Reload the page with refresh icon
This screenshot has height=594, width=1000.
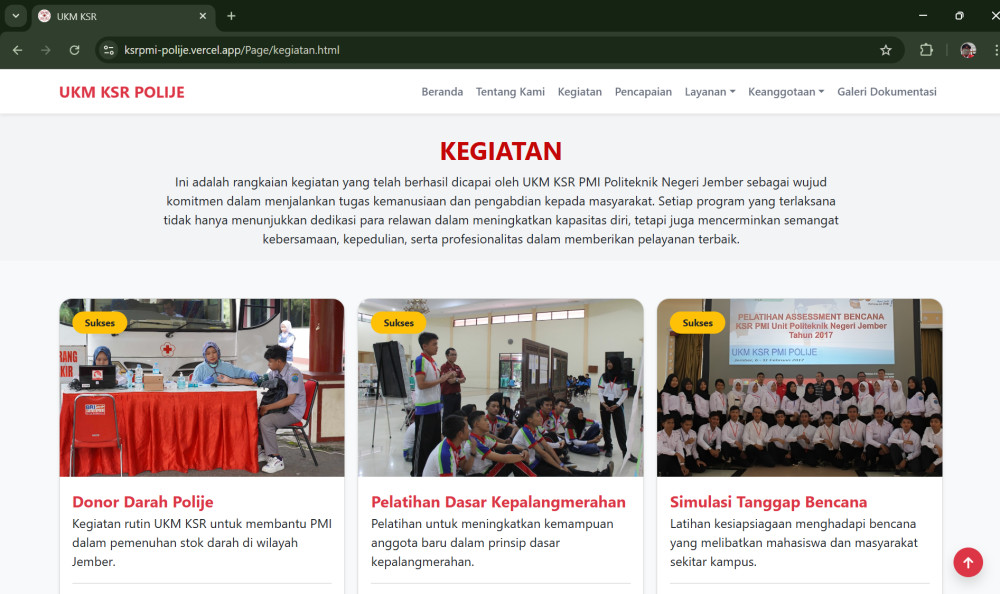click(74, 50)
